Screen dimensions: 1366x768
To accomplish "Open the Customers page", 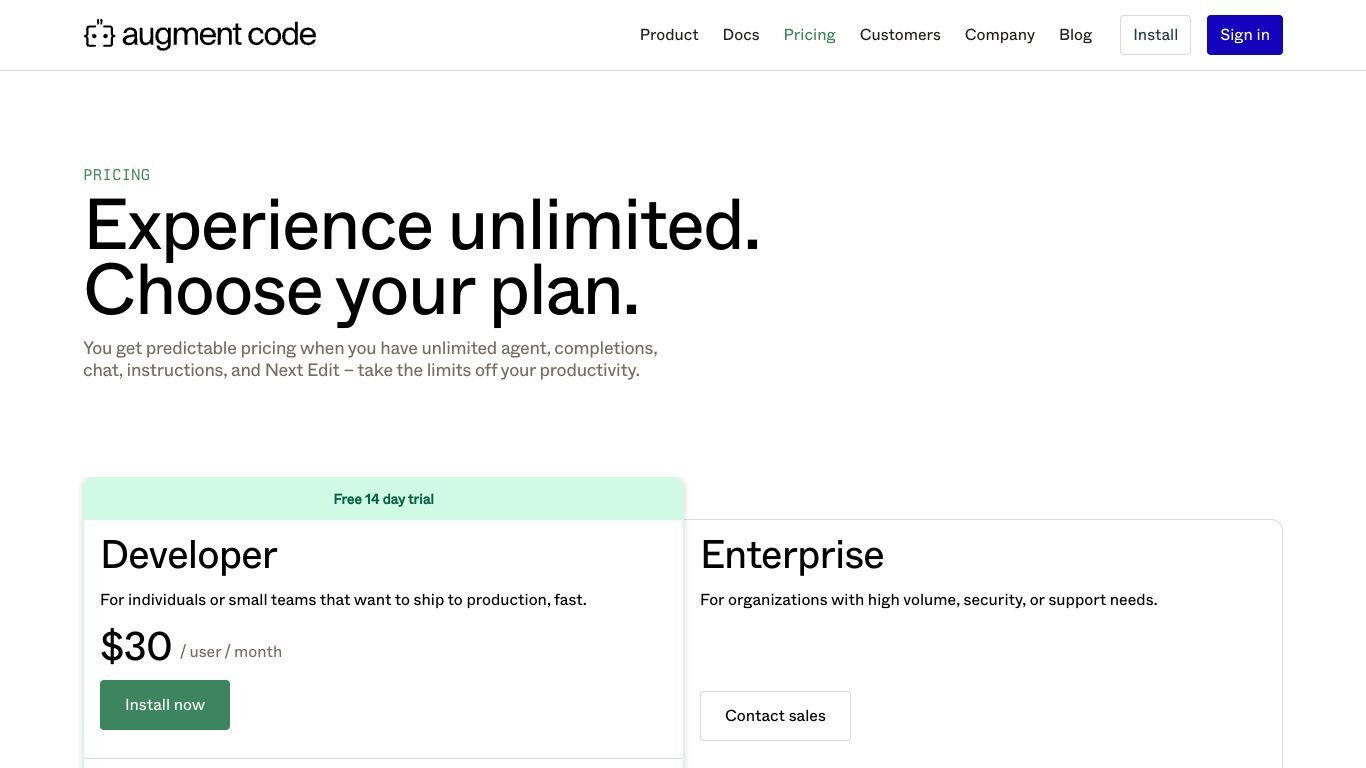I will tap(900, 35).
